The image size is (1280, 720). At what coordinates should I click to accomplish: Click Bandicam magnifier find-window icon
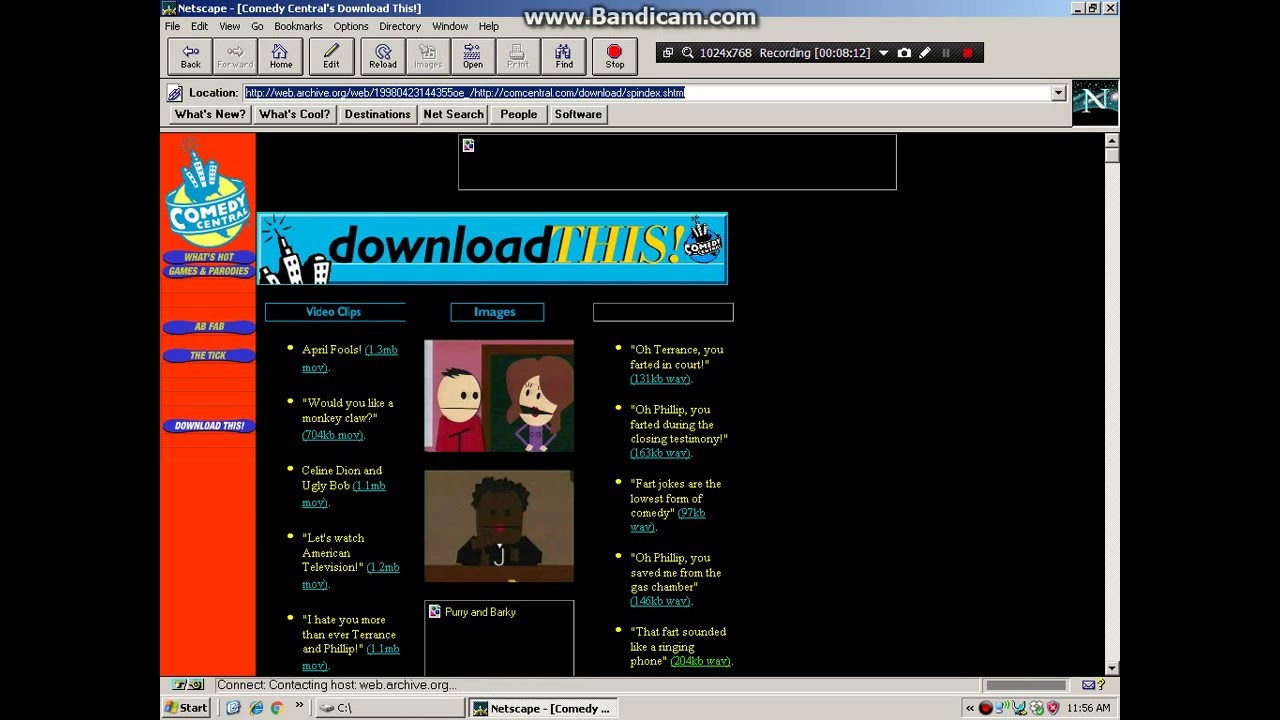688,53
